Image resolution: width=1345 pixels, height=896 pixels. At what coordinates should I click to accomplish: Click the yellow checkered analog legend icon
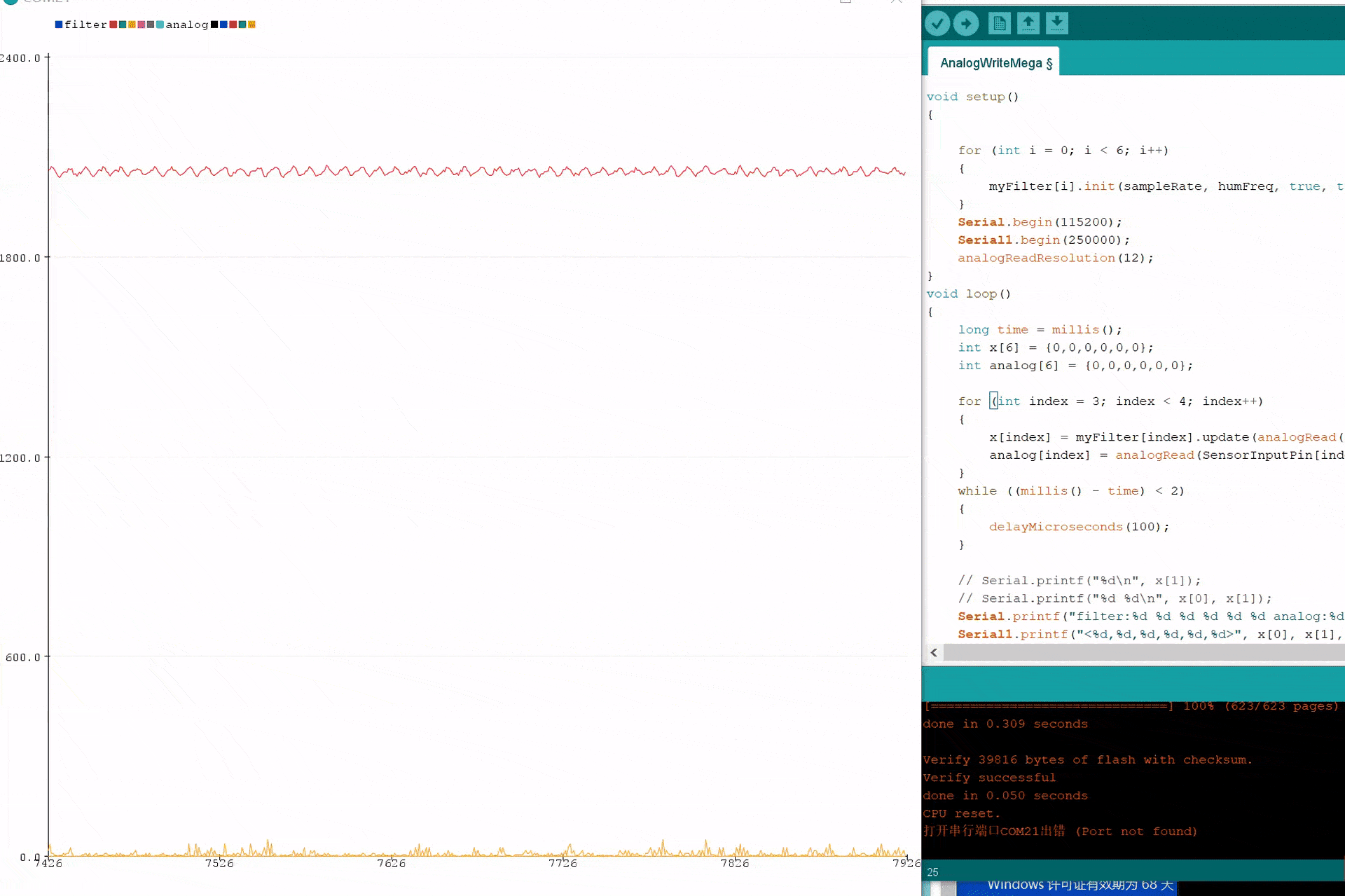click(250, 25)
